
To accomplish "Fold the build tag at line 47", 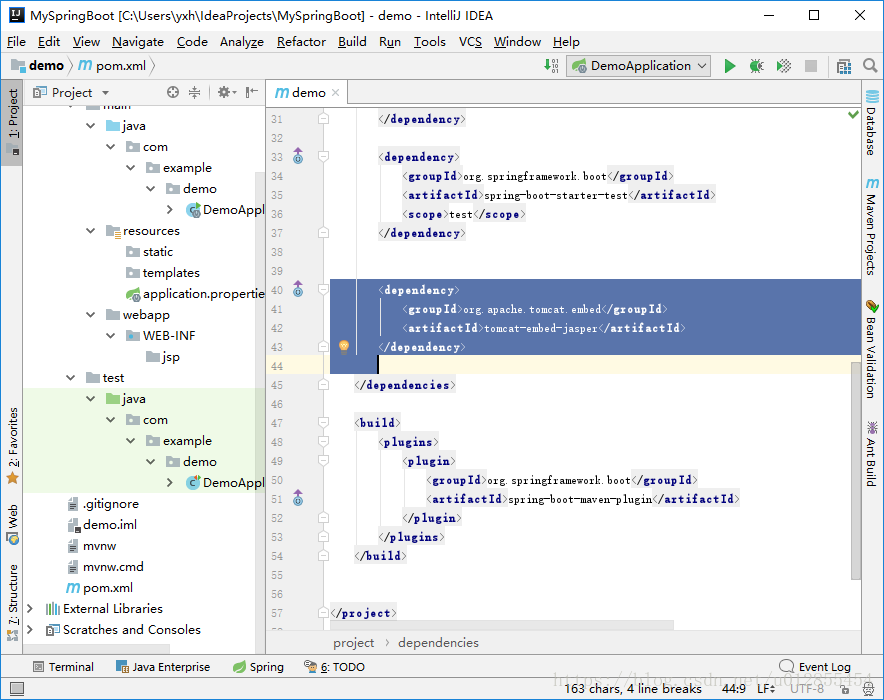I will pyautogui.click(x=324, y=422).
